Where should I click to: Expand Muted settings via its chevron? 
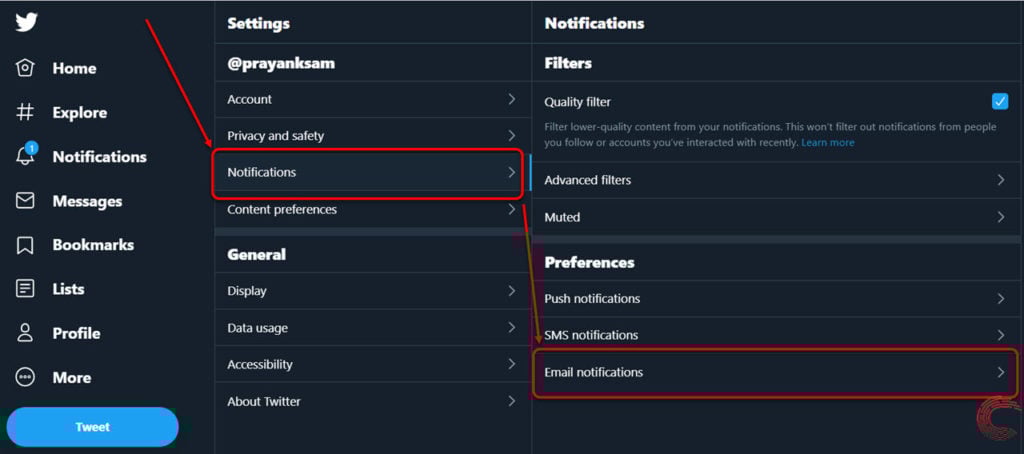click(1000, 217)
